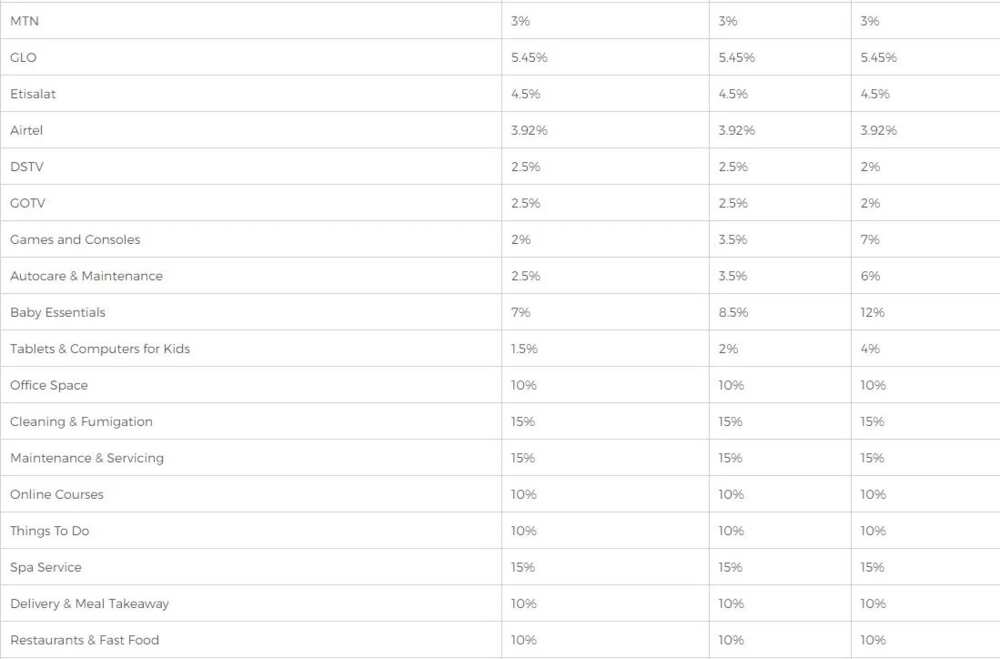Click the MTN row label
1000x659 pixels.
24,21
